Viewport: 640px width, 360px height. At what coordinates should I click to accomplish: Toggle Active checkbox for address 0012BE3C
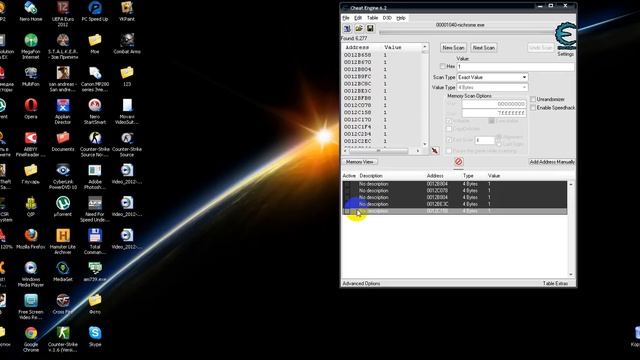[x=347, y=204]
